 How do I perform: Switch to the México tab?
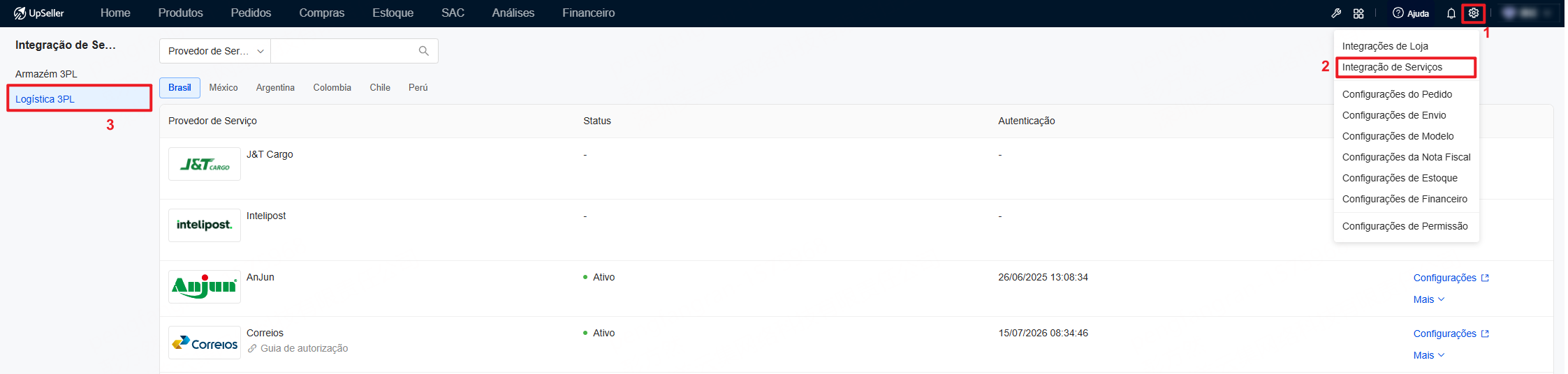tap(224, 87)
